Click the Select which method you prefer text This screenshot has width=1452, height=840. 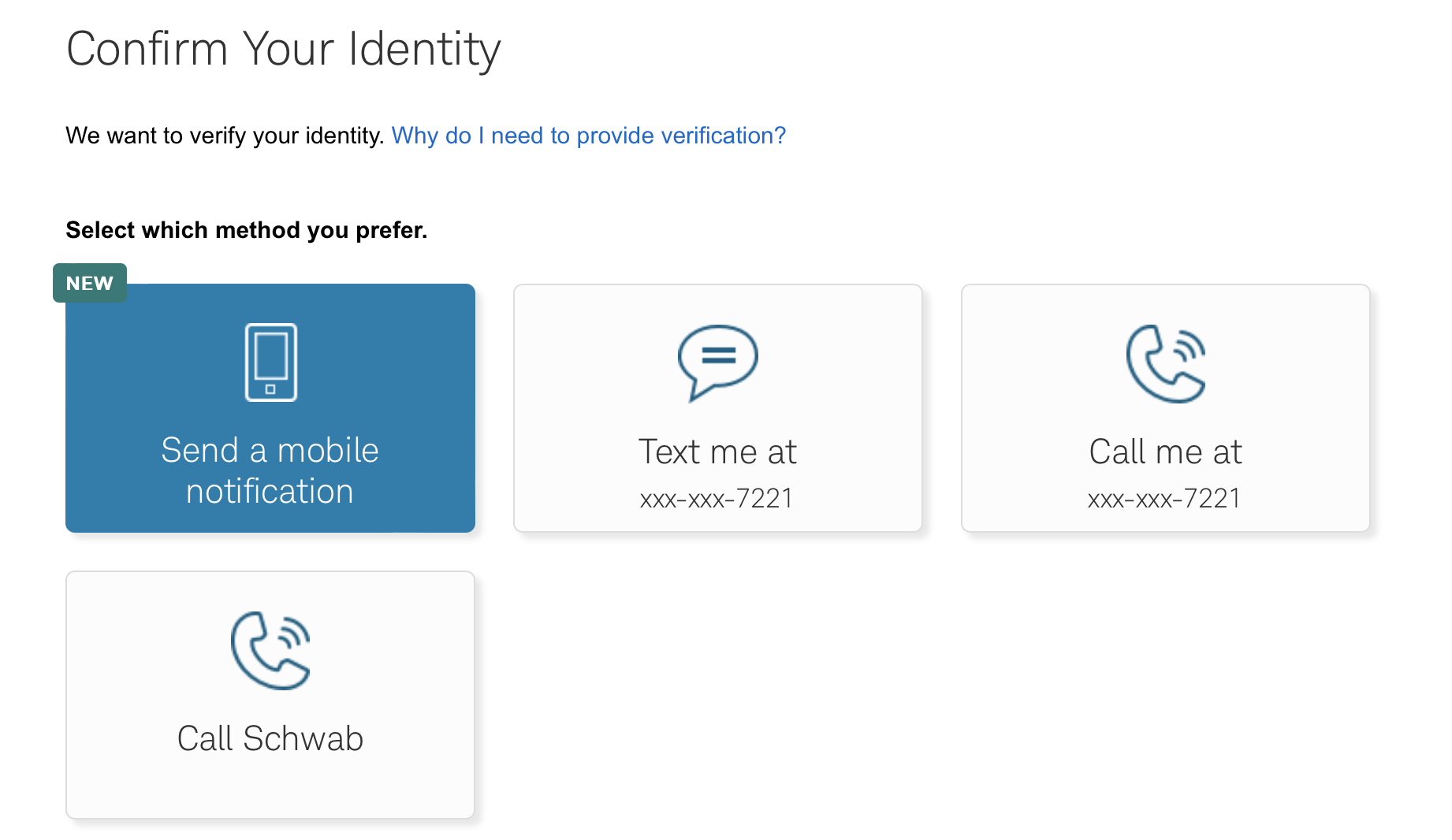[x=247, y=230]
